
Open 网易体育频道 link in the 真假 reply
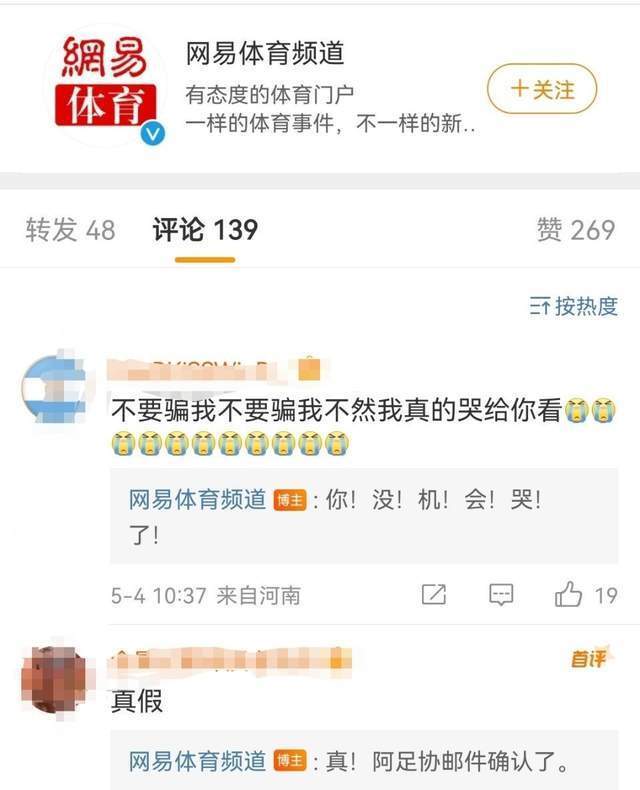(x=198, y=761)
